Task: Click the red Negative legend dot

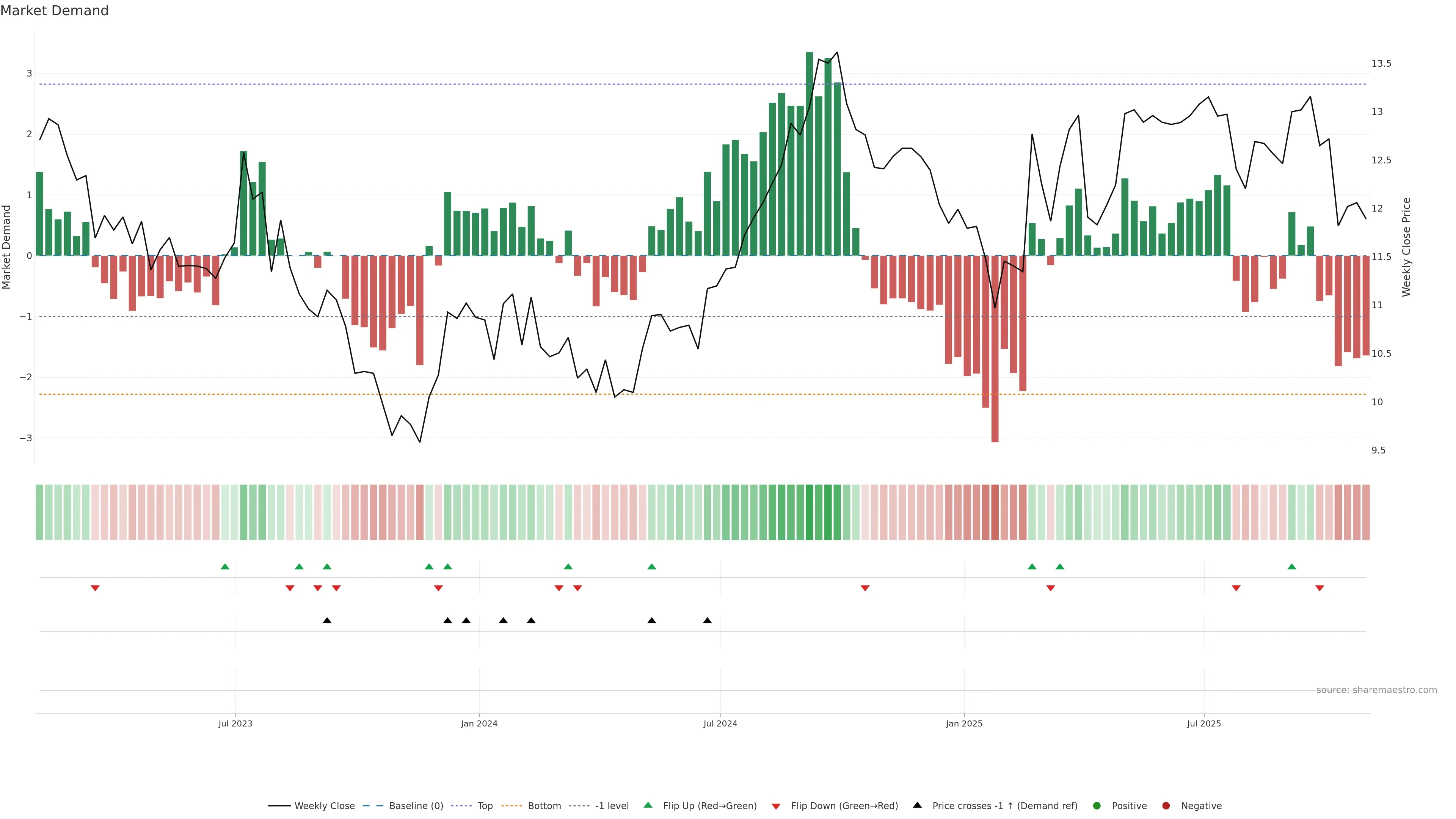Action: pos(1166,806)
